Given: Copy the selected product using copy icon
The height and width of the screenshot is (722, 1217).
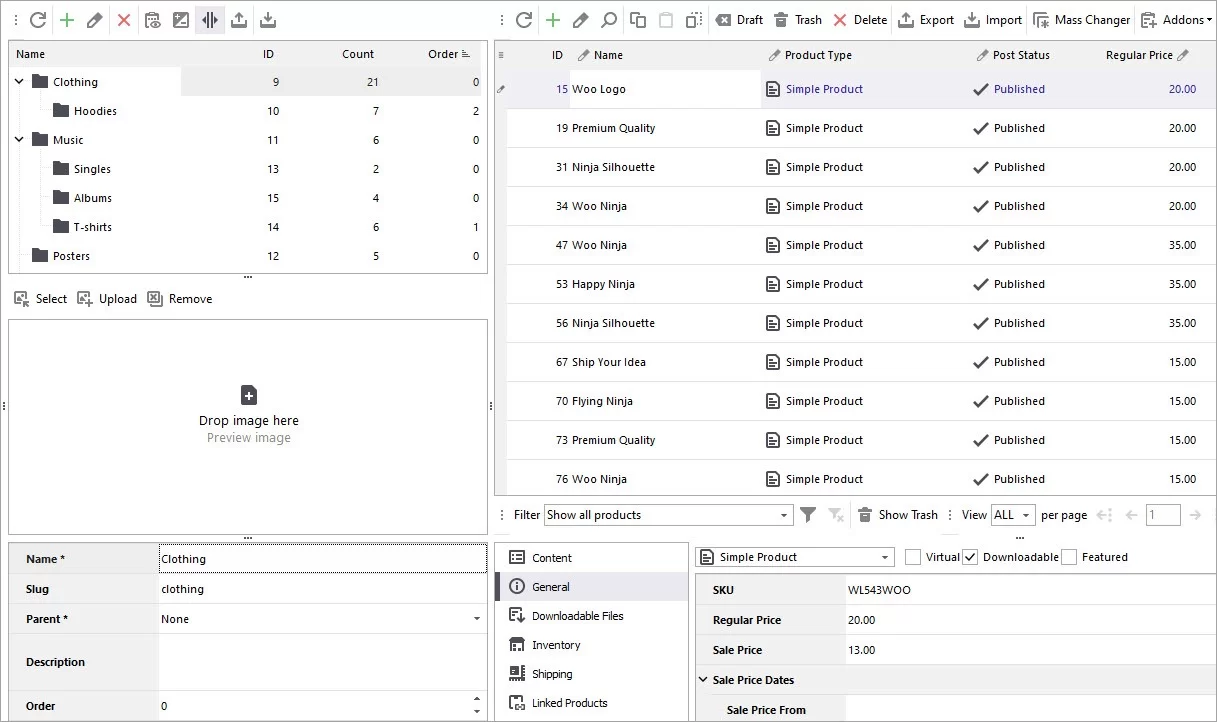Looking at the screenshot, I should coord(637,20).
